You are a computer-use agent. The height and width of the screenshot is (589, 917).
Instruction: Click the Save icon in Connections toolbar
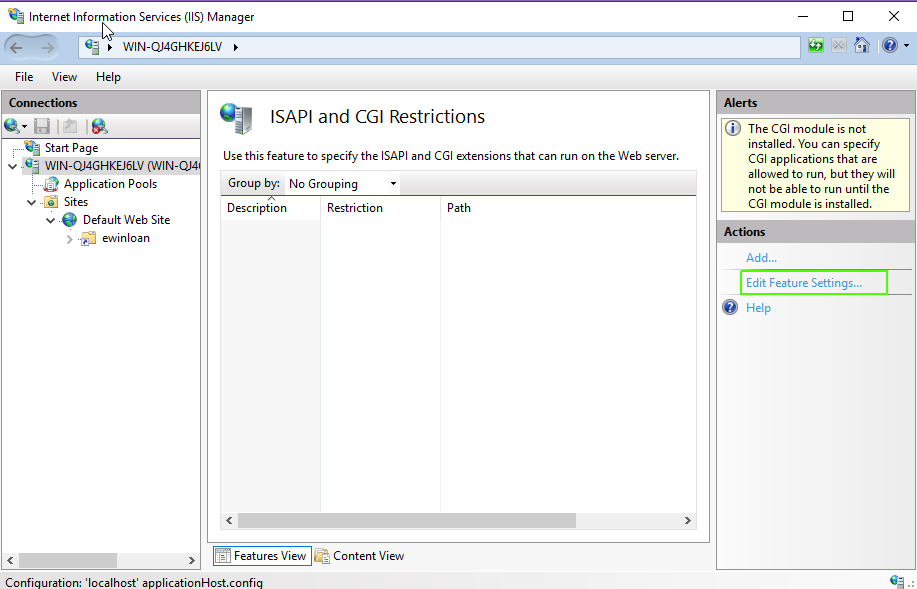42,126
